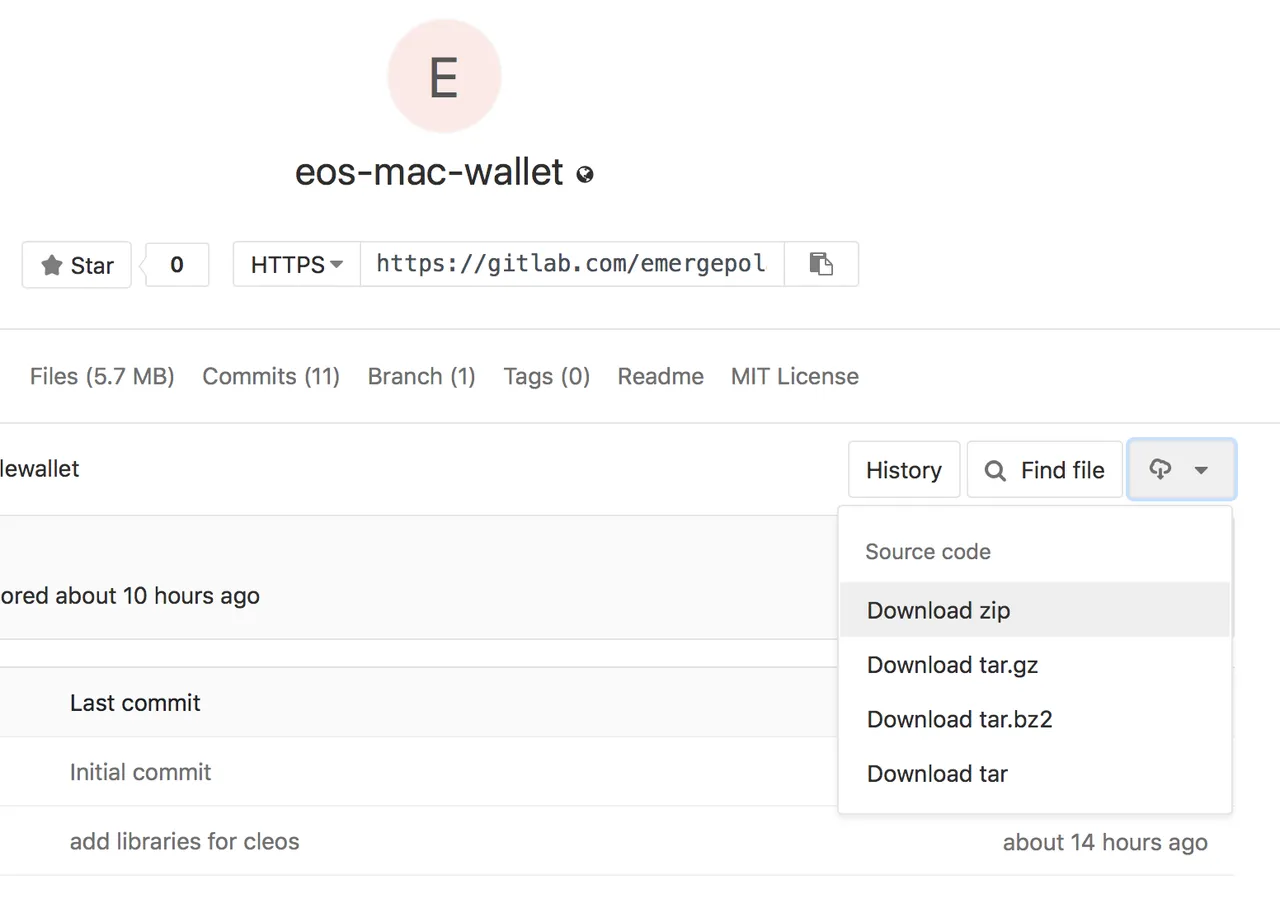The image size is (1280, 899).
Task: Select Download tar
Action: [x=1035, y=774]
